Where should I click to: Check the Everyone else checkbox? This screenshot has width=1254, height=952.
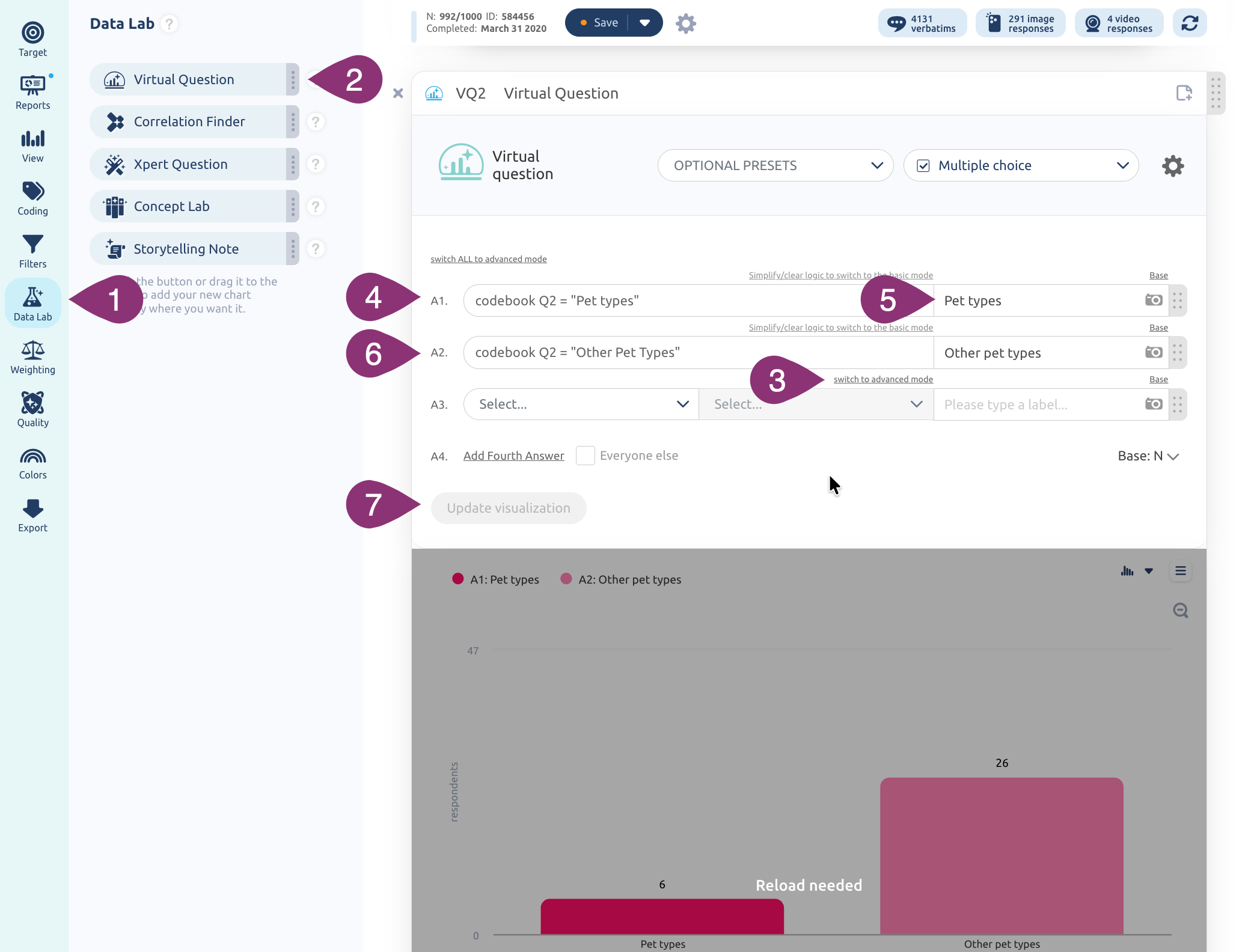586,456
